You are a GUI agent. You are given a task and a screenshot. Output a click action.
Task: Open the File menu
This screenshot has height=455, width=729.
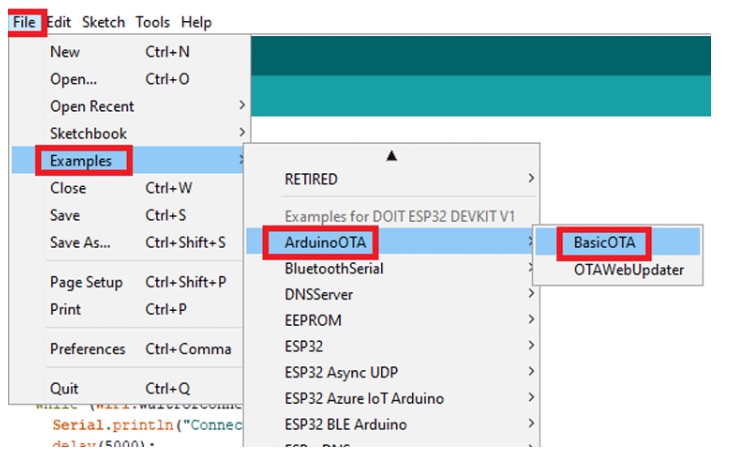click(25, 22)
